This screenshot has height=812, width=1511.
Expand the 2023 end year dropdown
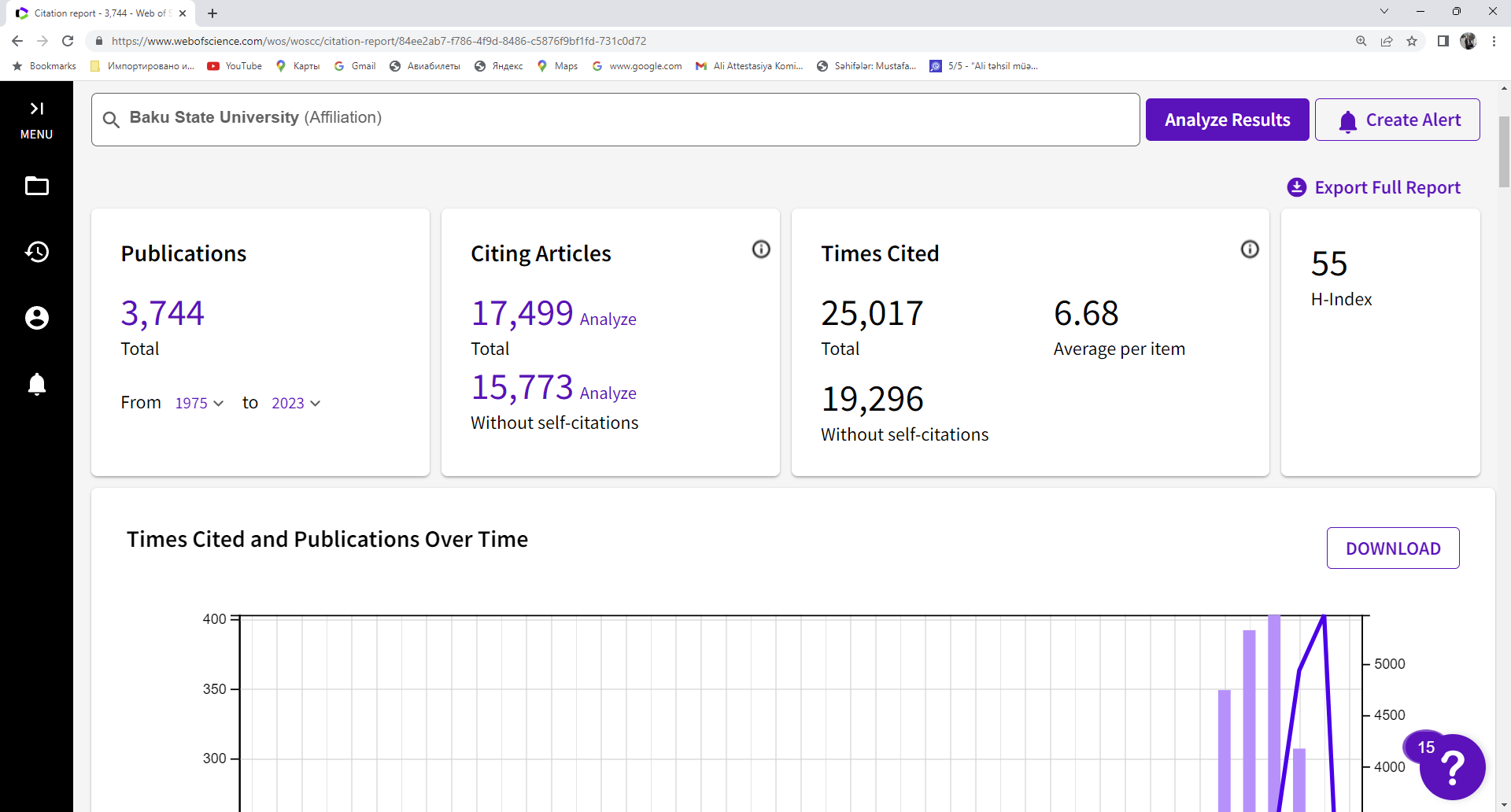(x=296, y=403)
